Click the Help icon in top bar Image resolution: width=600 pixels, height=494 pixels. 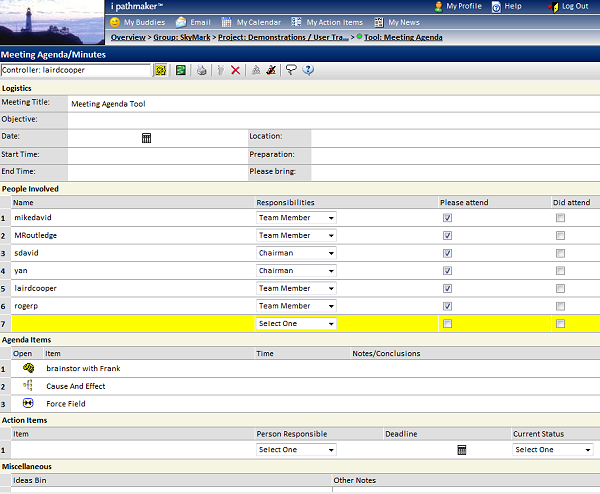pos(496,7)
